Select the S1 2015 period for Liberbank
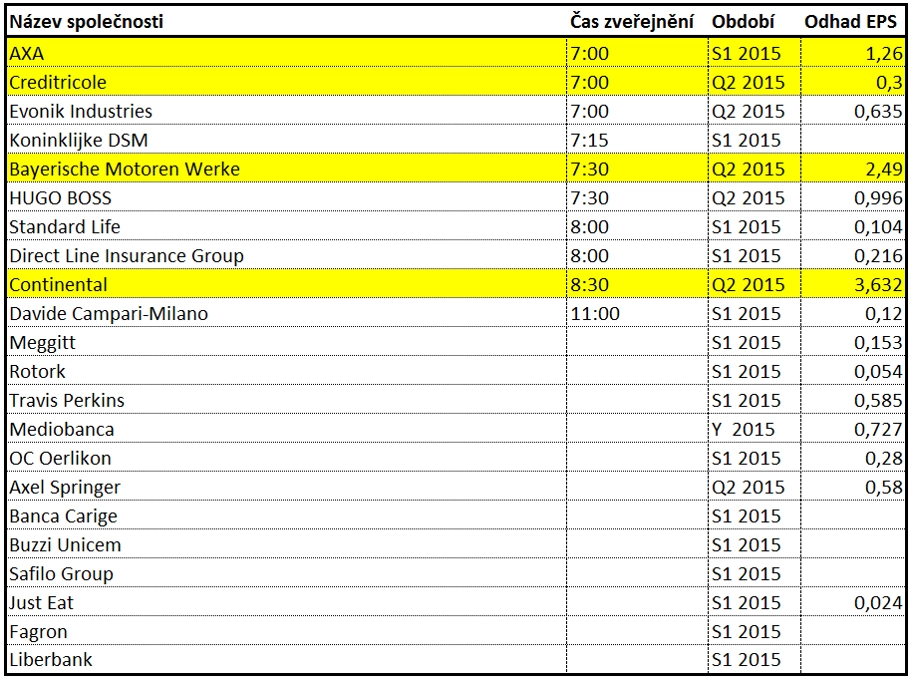 coord(746,659)
